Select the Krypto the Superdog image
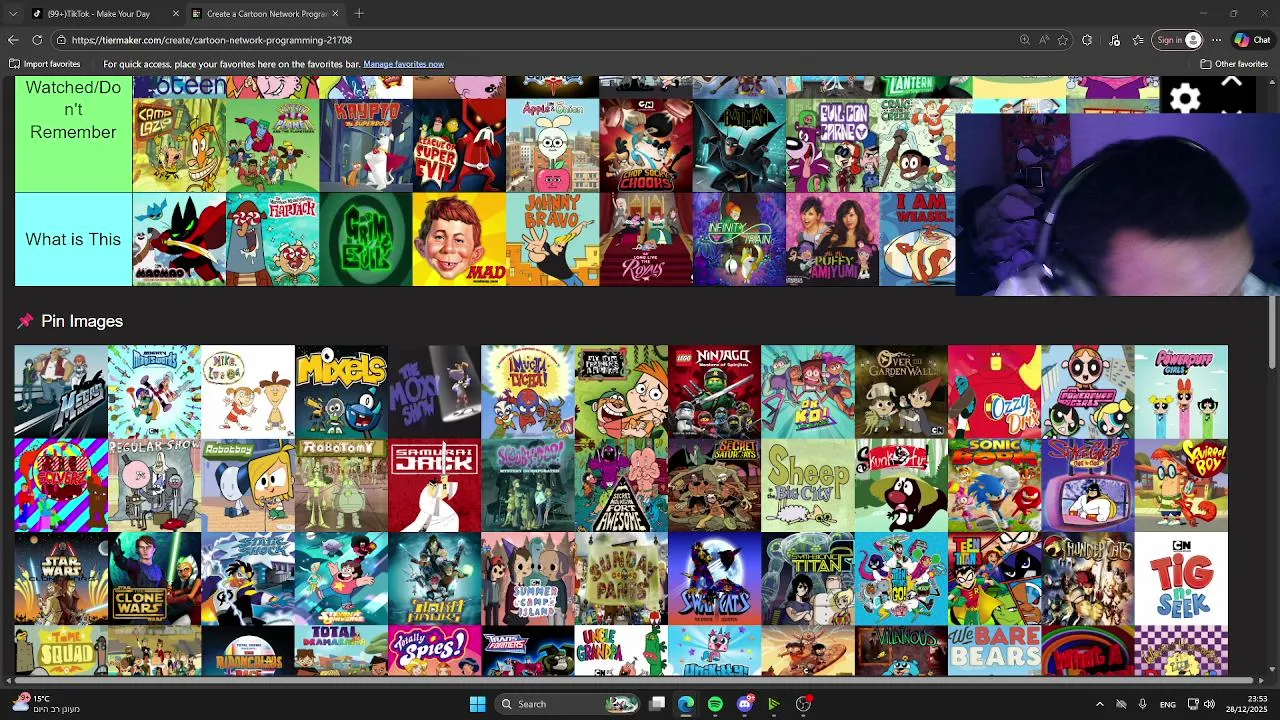The image size is (1280, 720). point(366,145)
